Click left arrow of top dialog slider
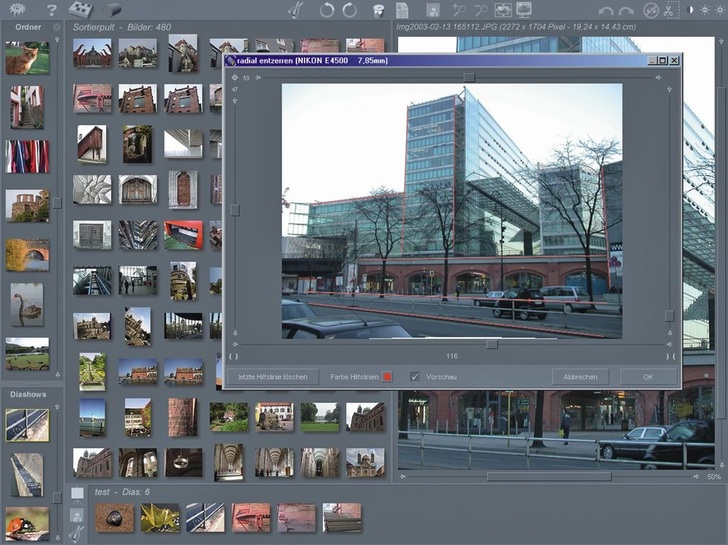The width and height of the screenshot is (728, 545). click(258, 78)
